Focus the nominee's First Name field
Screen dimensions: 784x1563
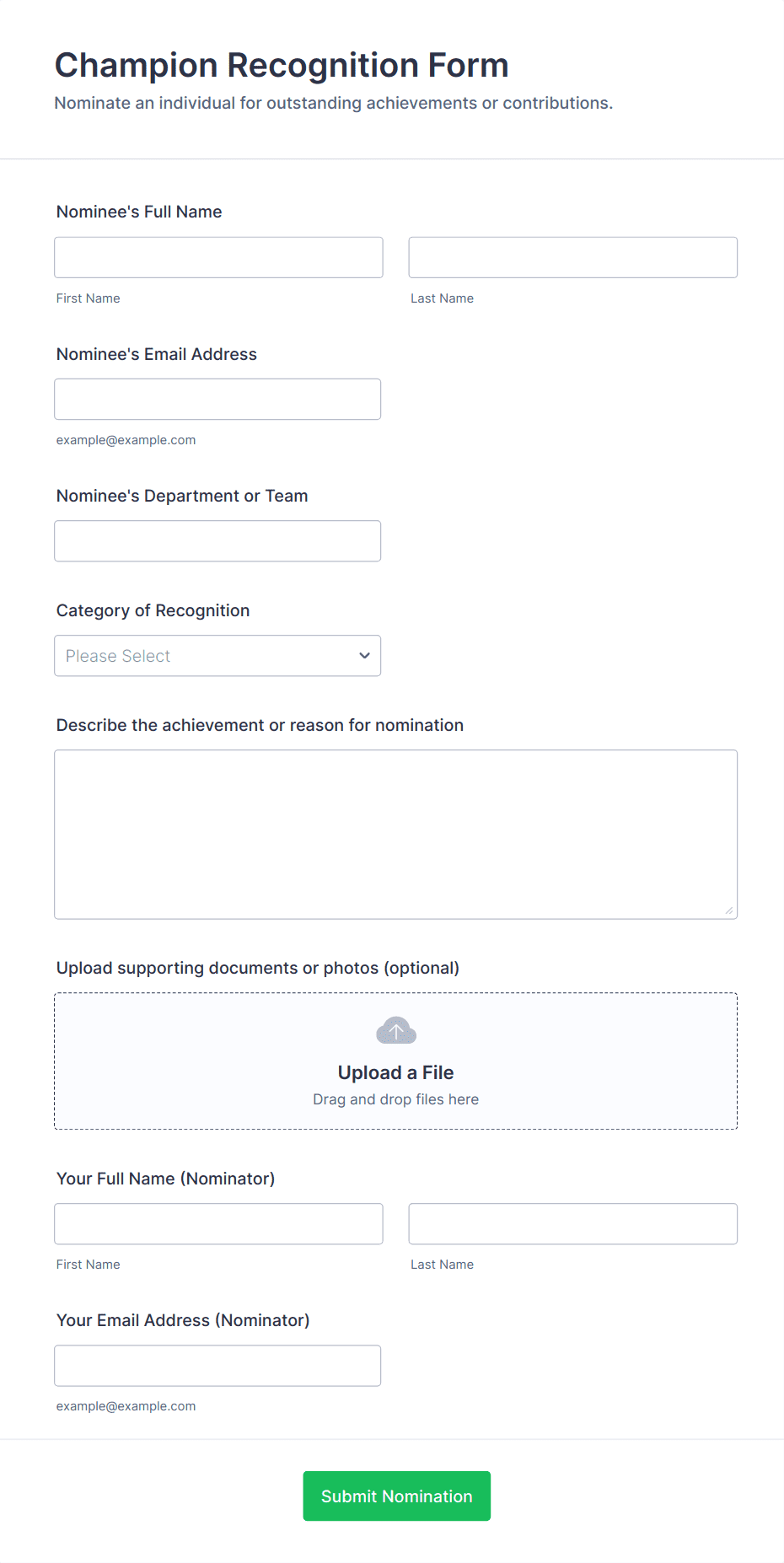[x=218, y=257]
